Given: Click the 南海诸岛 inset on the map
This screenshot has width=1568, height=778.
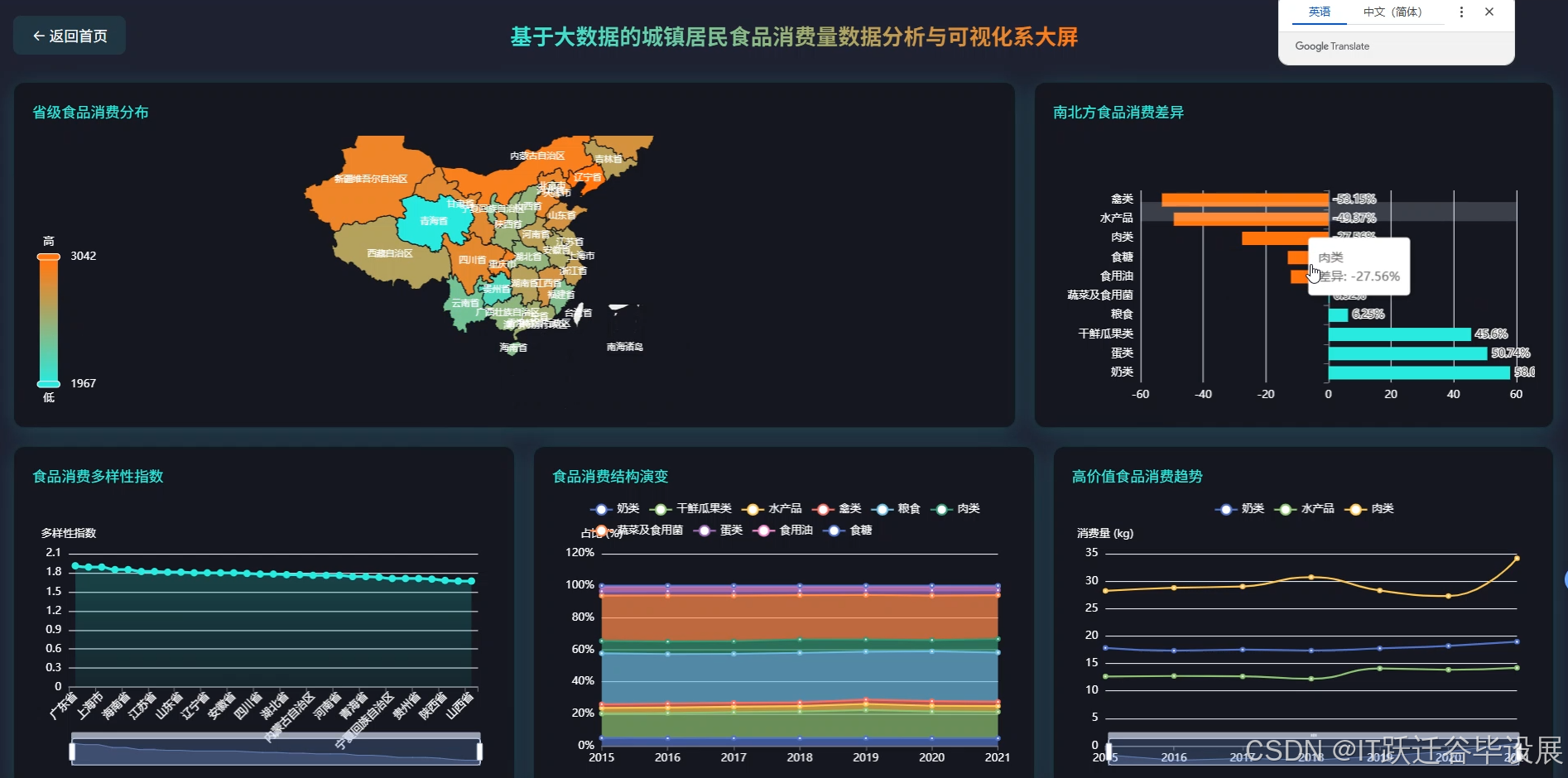Looking at the screenshot, I should (x=625, y=327).
